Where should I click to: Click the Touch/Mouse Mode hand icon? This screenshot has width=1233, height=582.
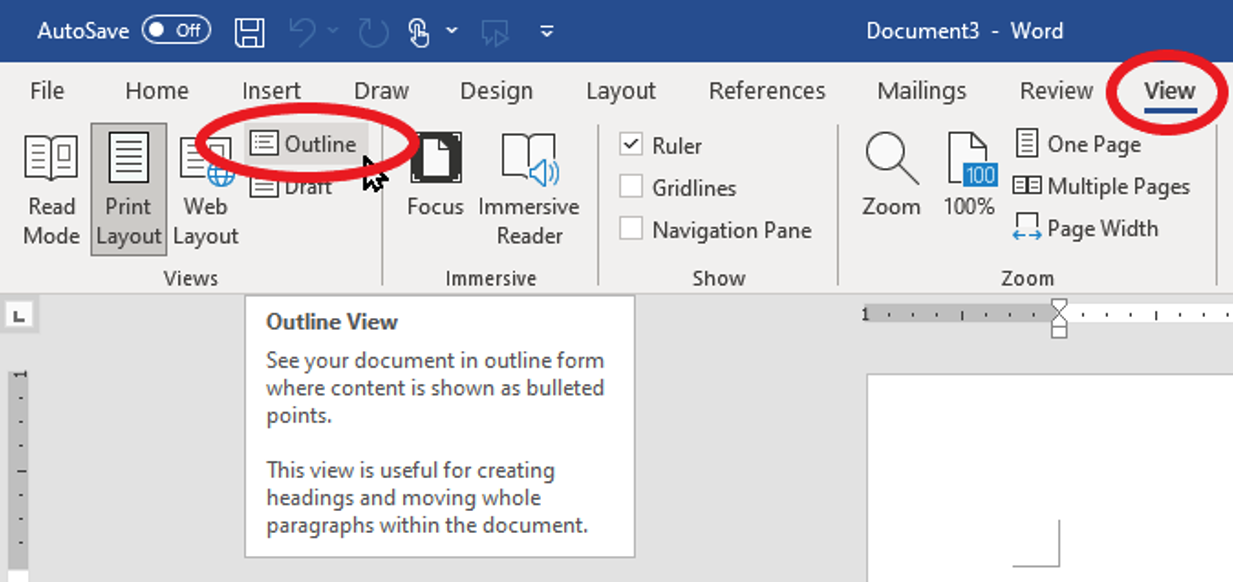[x=420, y=31]
